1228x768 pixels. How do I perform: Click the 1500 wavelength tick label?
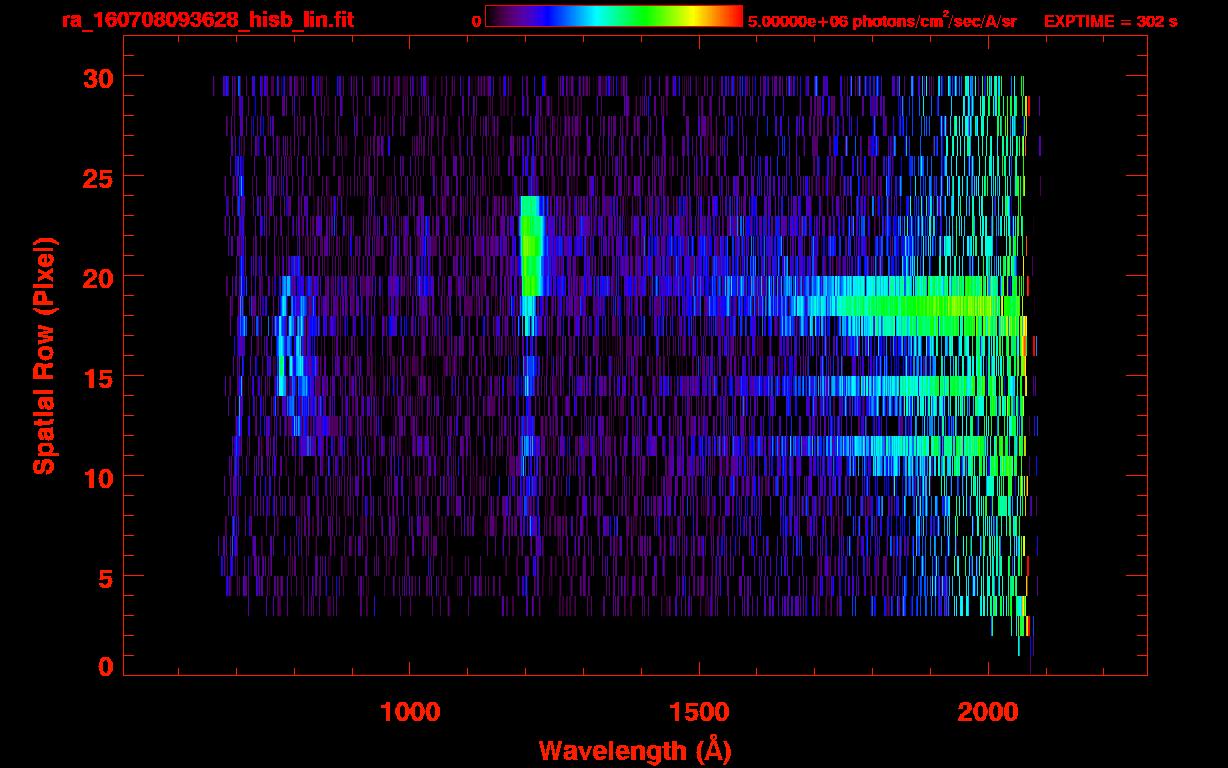click(x=699, y=713)
